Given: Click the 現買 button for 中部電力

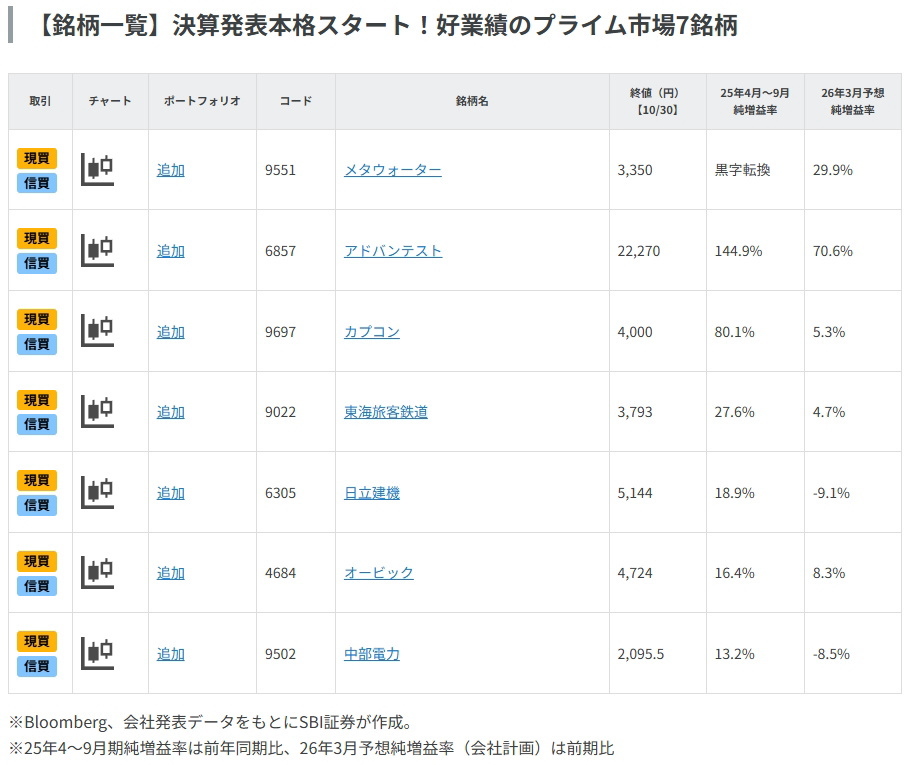Looking at the screenshot, I should coord(38,640).
